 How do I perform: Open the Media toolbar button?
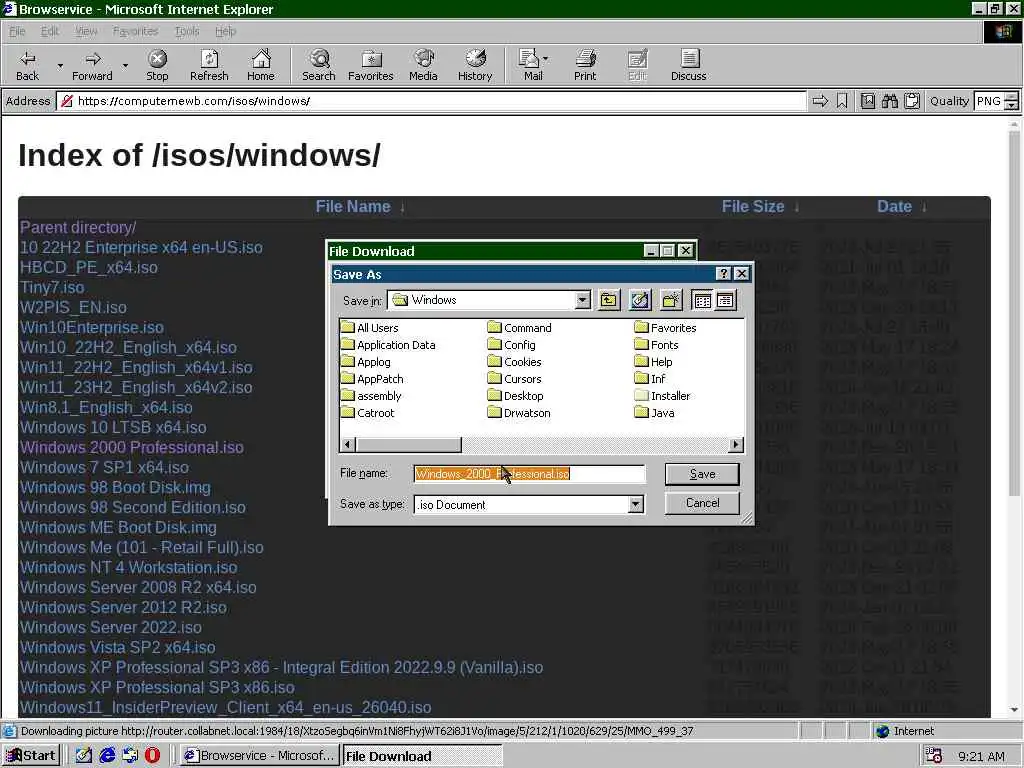tap(423, 65)
